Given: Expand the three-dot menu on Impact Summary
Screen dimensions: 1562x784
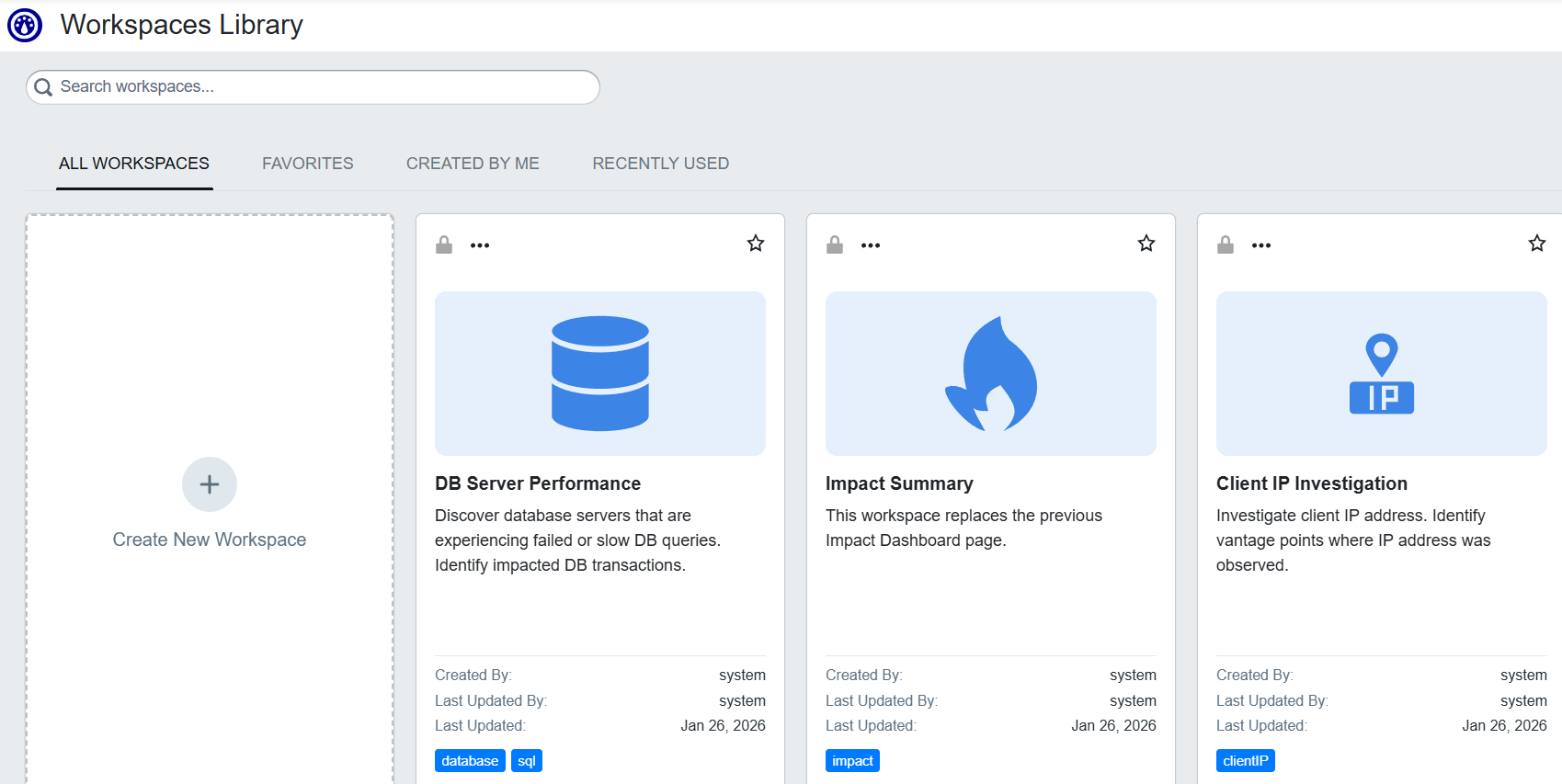Looking at the screenshot, I should pyautogui.click(x=871, y=245).
